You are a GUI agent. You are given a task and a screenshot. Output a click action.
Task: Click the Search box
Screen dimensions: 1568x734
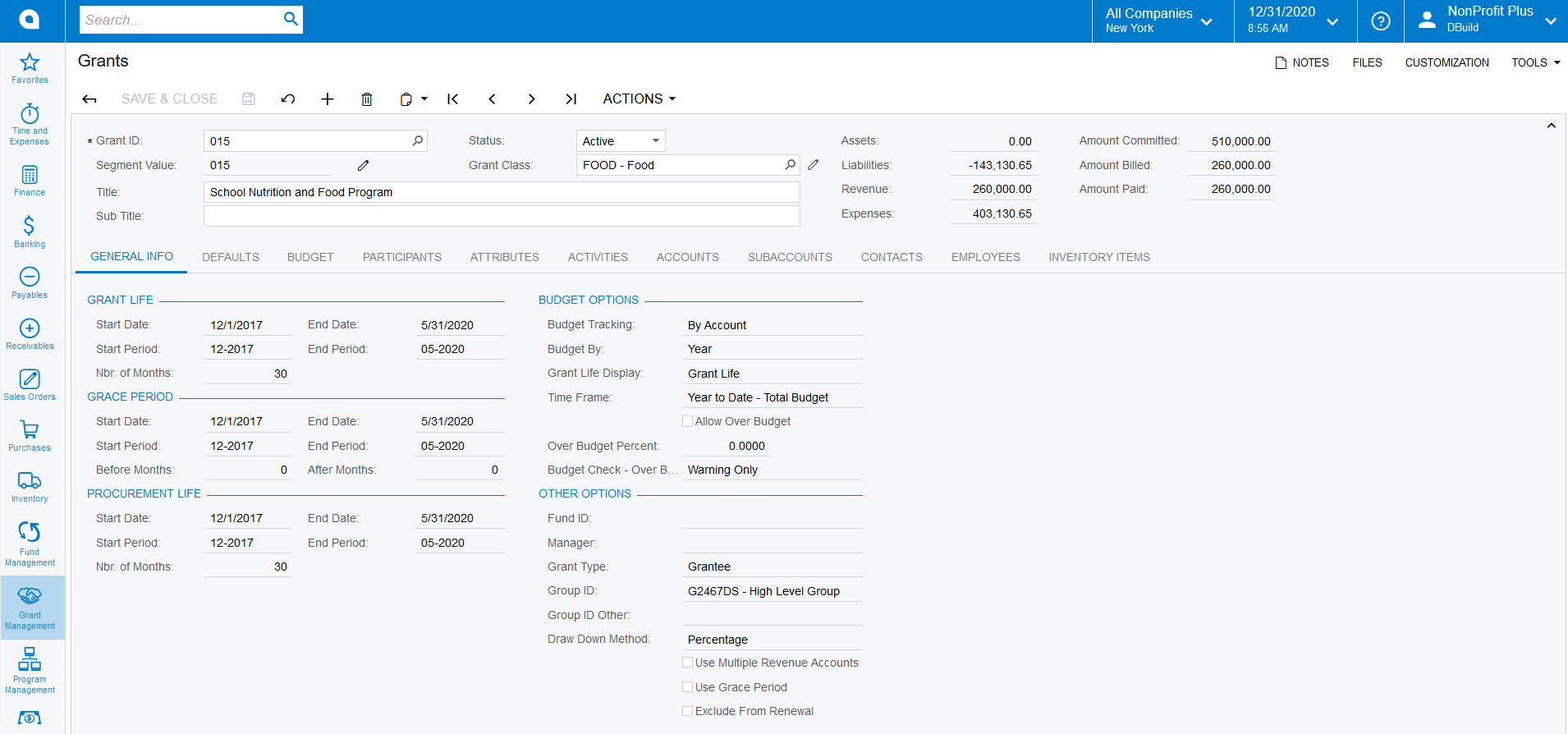click(x=190, y=20)
